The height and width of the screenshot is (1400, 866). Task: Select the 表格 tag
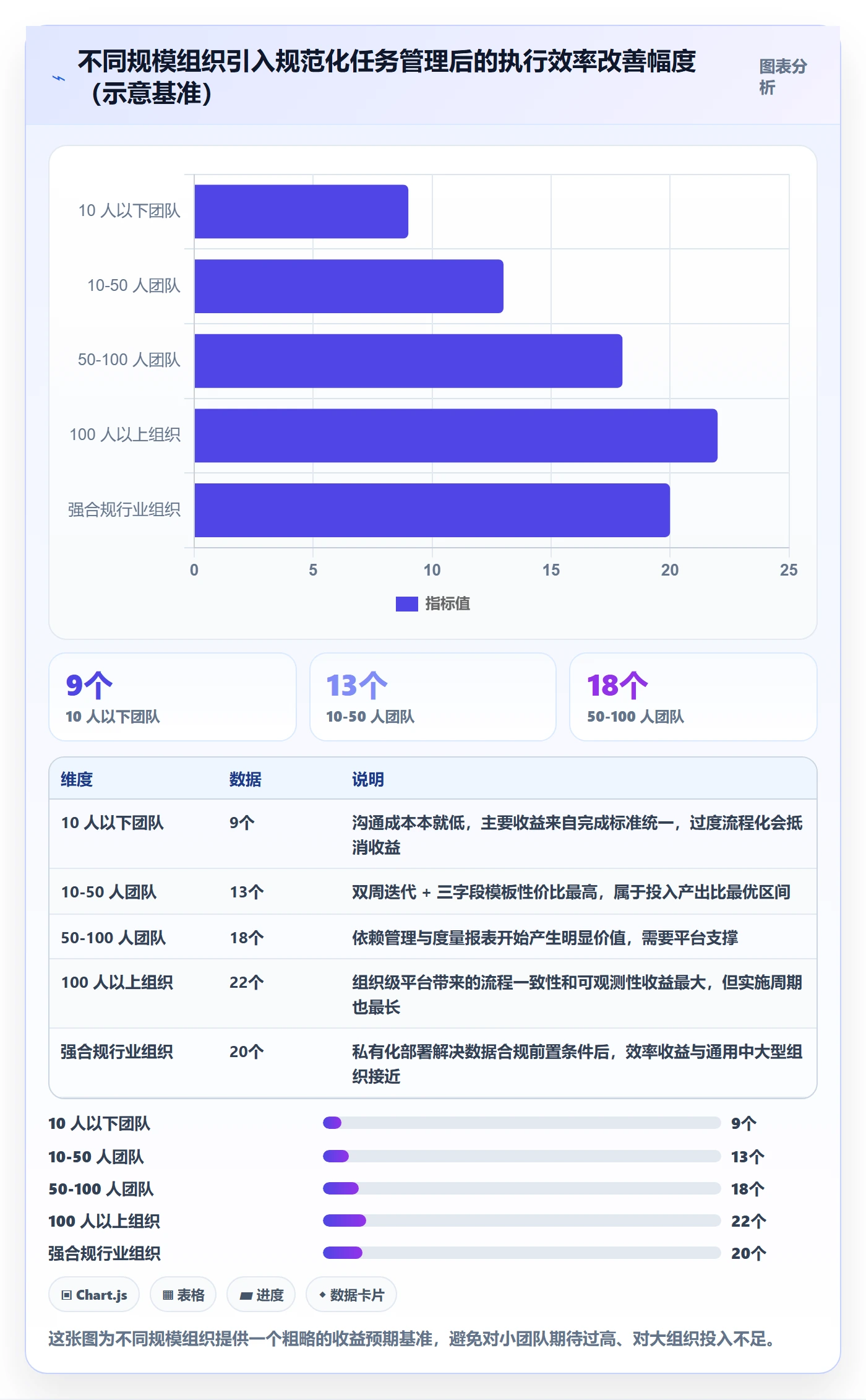[x=183, y=1294]
